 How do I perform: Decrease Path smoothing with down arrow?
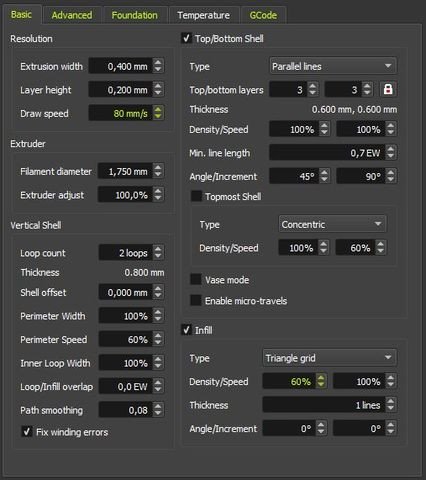158,414
